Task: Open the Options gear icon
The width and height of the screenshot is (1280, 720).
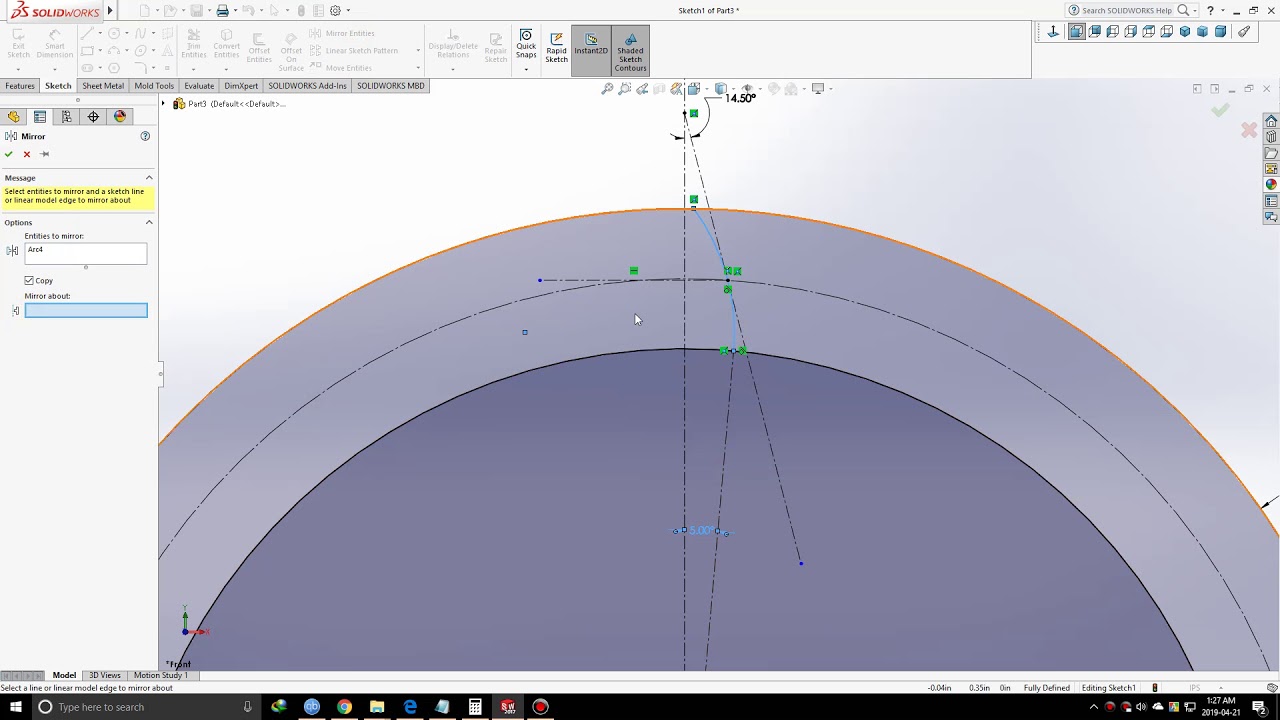Action: tap(335, 11)
